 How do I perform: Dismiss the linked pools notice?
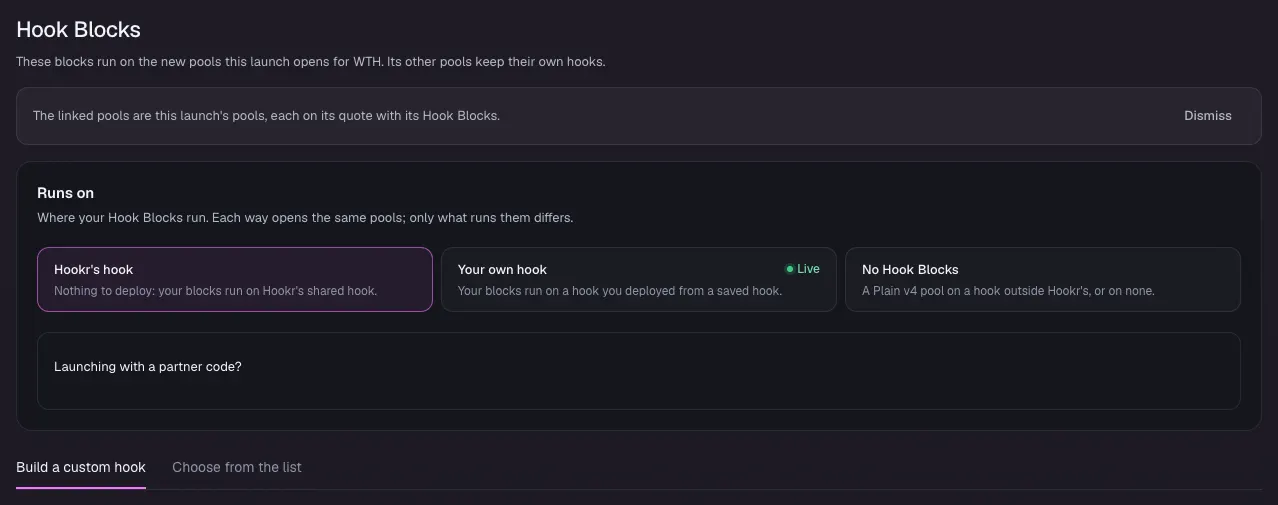(x=1208, y=116)
